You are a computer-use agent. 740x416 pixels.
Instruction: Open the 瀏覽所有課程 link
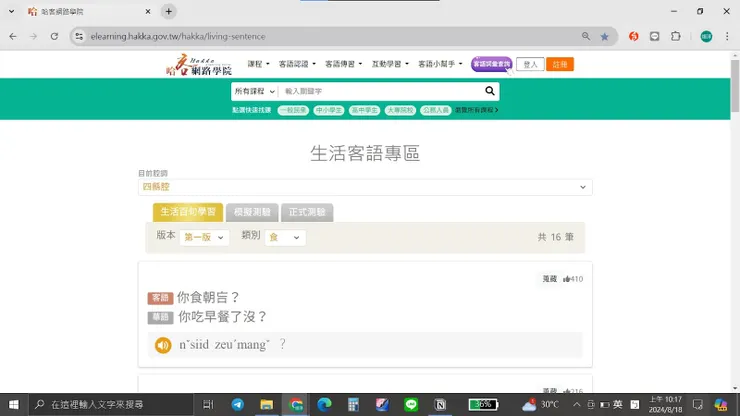[477, 110]
